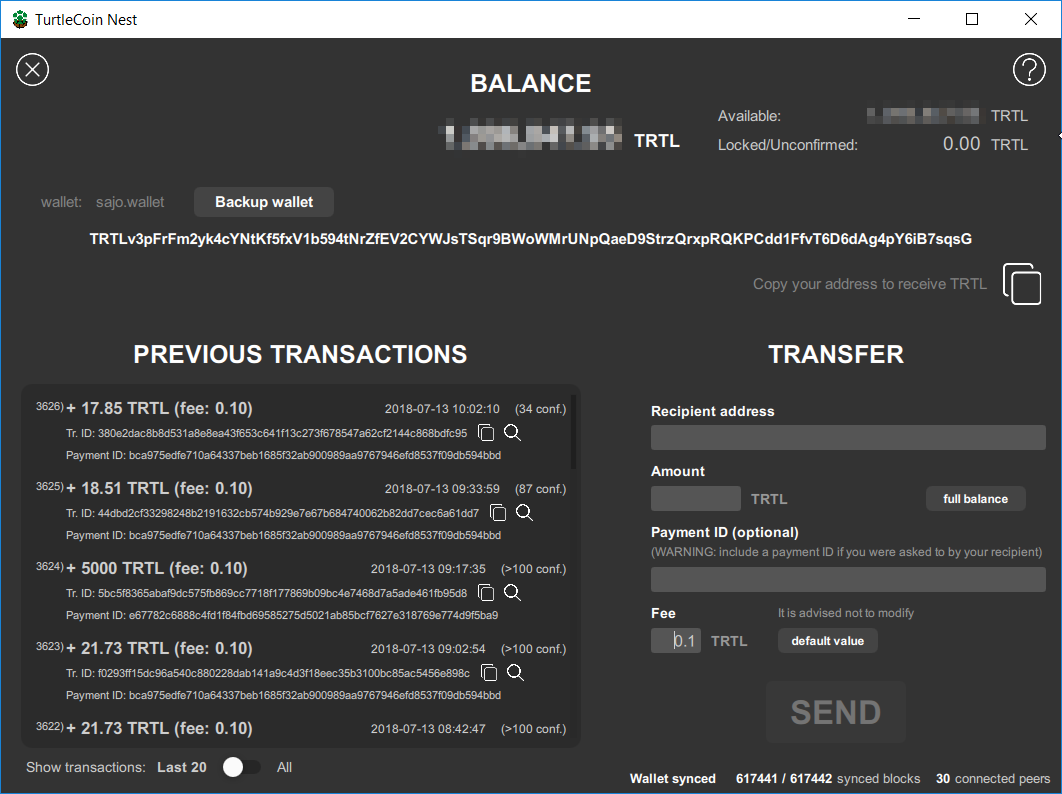Reset fee using the default value button
This screenshot has height=794, width=1062.
coord(827,640)
